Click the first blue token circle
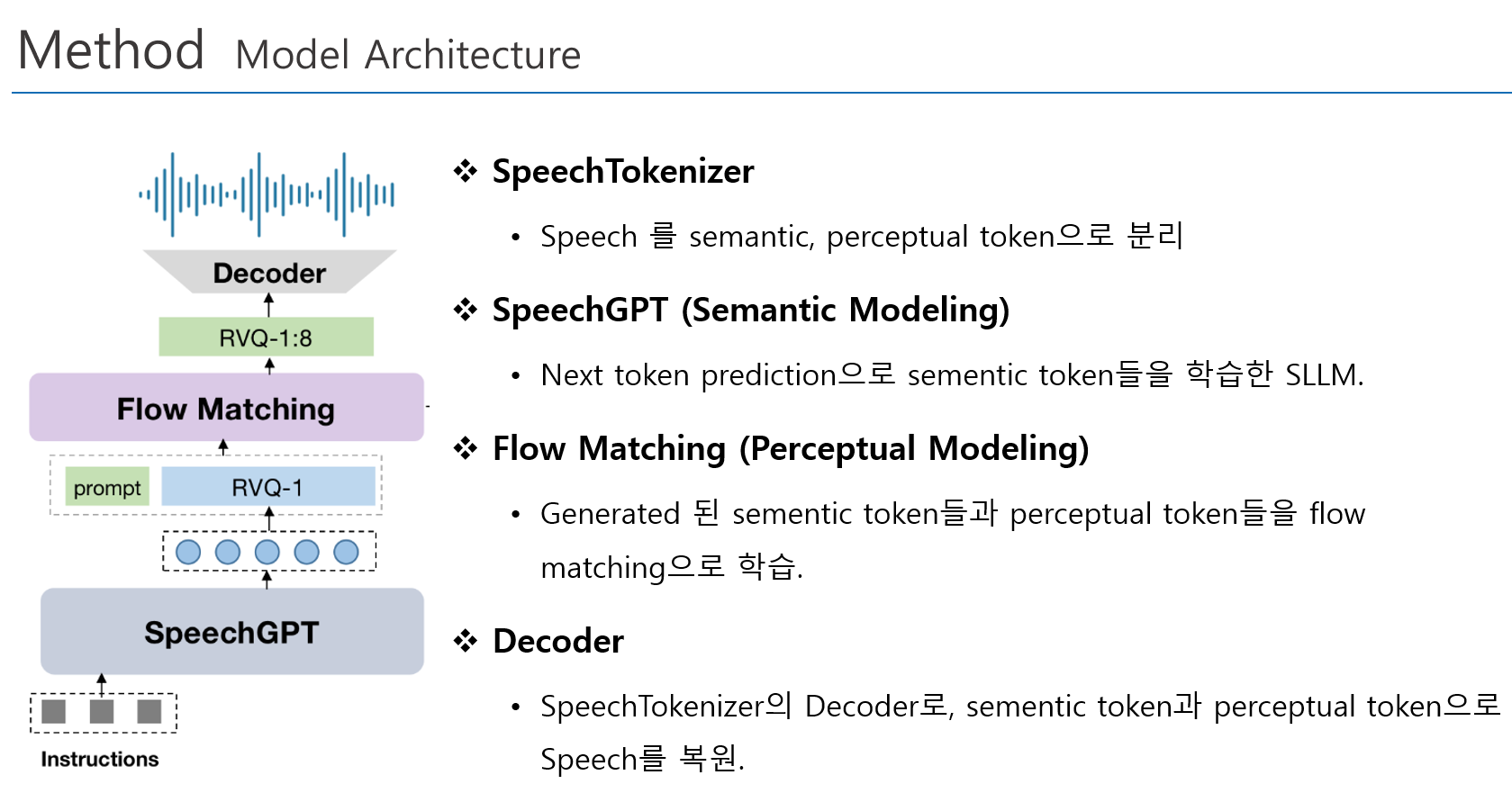The height and width of the screenshot is (802, 1512). coord(188,552)
